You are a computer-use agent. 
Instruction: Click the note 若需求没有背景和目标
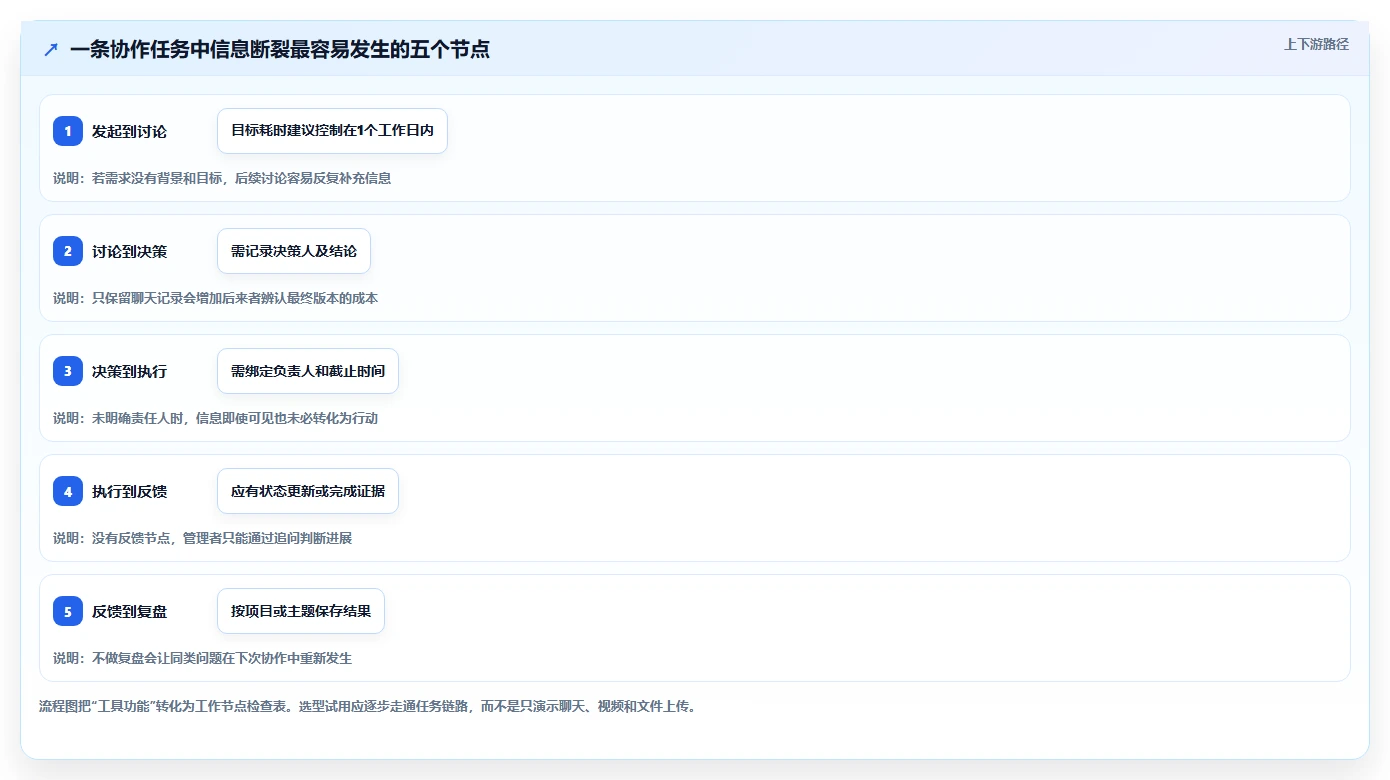click(222, 178)
